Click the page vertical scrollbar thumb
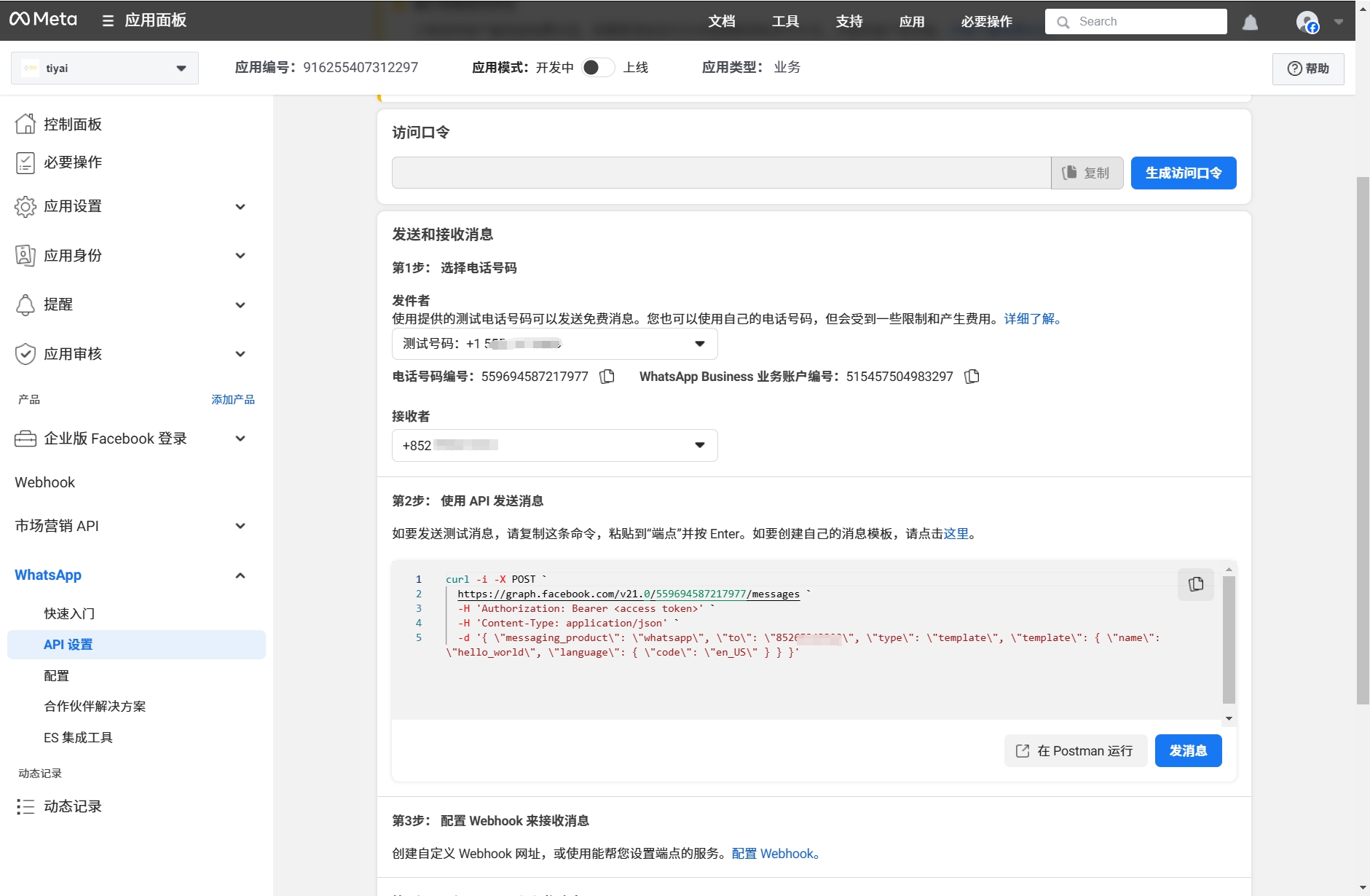This screenshot has width=1370, height=896. [x=1363, y=441]
